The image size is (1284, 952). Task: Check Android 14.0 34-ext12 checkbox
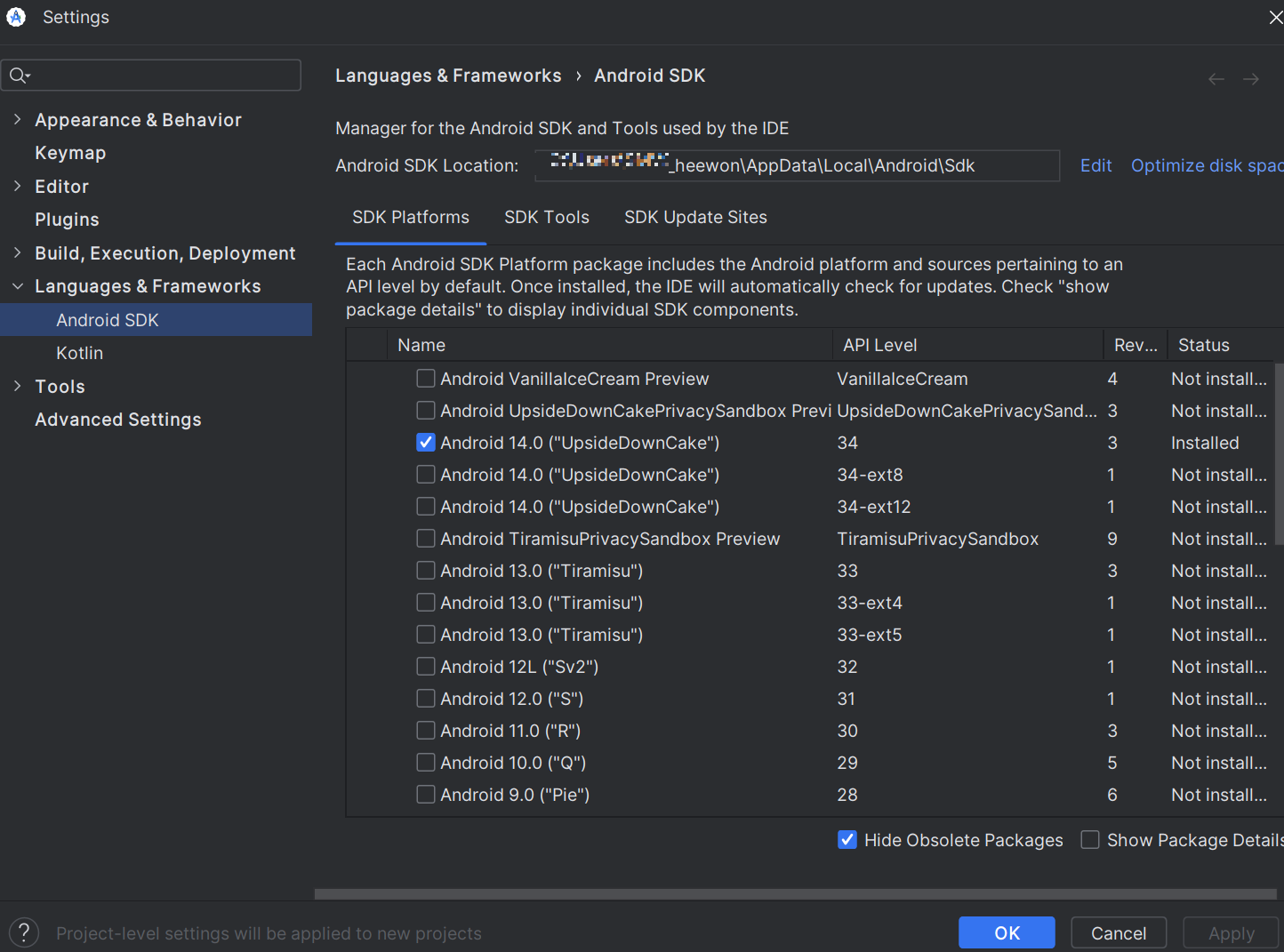pos(426,507)
